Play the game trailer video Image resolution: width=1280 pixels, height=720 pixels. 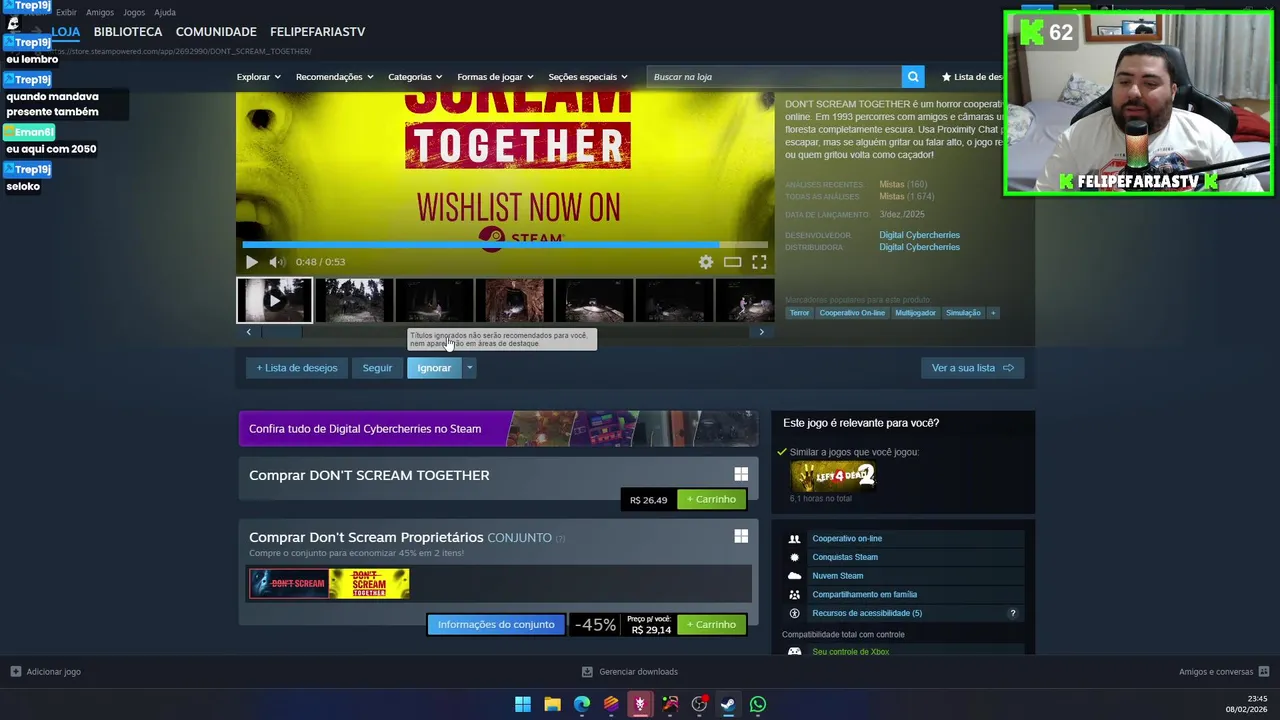[251, 262]
